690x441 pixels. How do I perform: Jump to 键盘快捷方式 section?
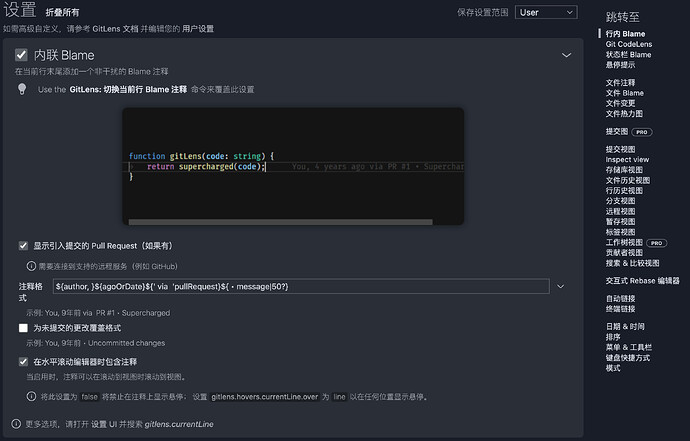coord(628,358)
